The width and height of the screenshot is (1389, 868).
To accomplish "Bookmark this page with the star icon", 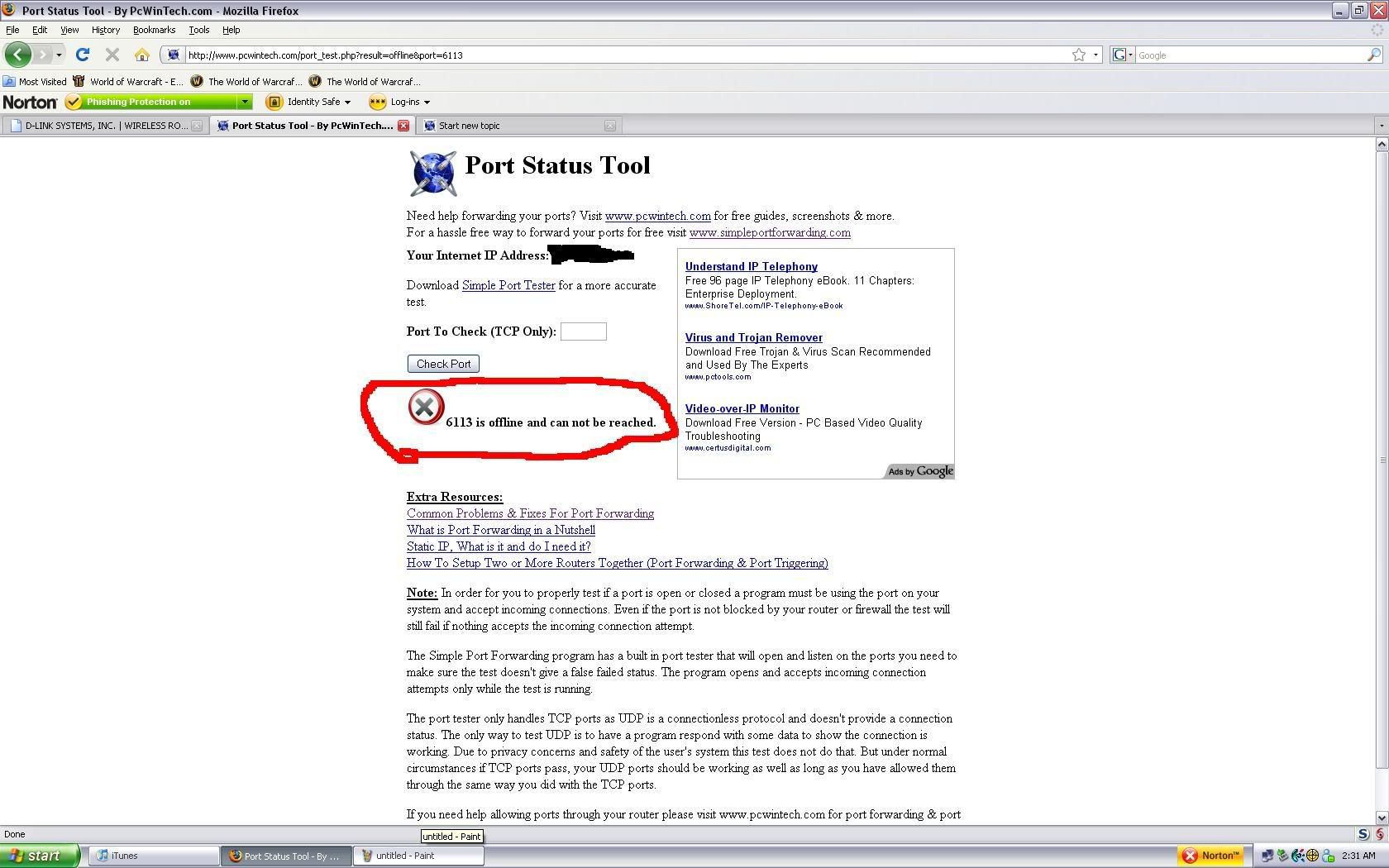I will (x=1079, y=55).
